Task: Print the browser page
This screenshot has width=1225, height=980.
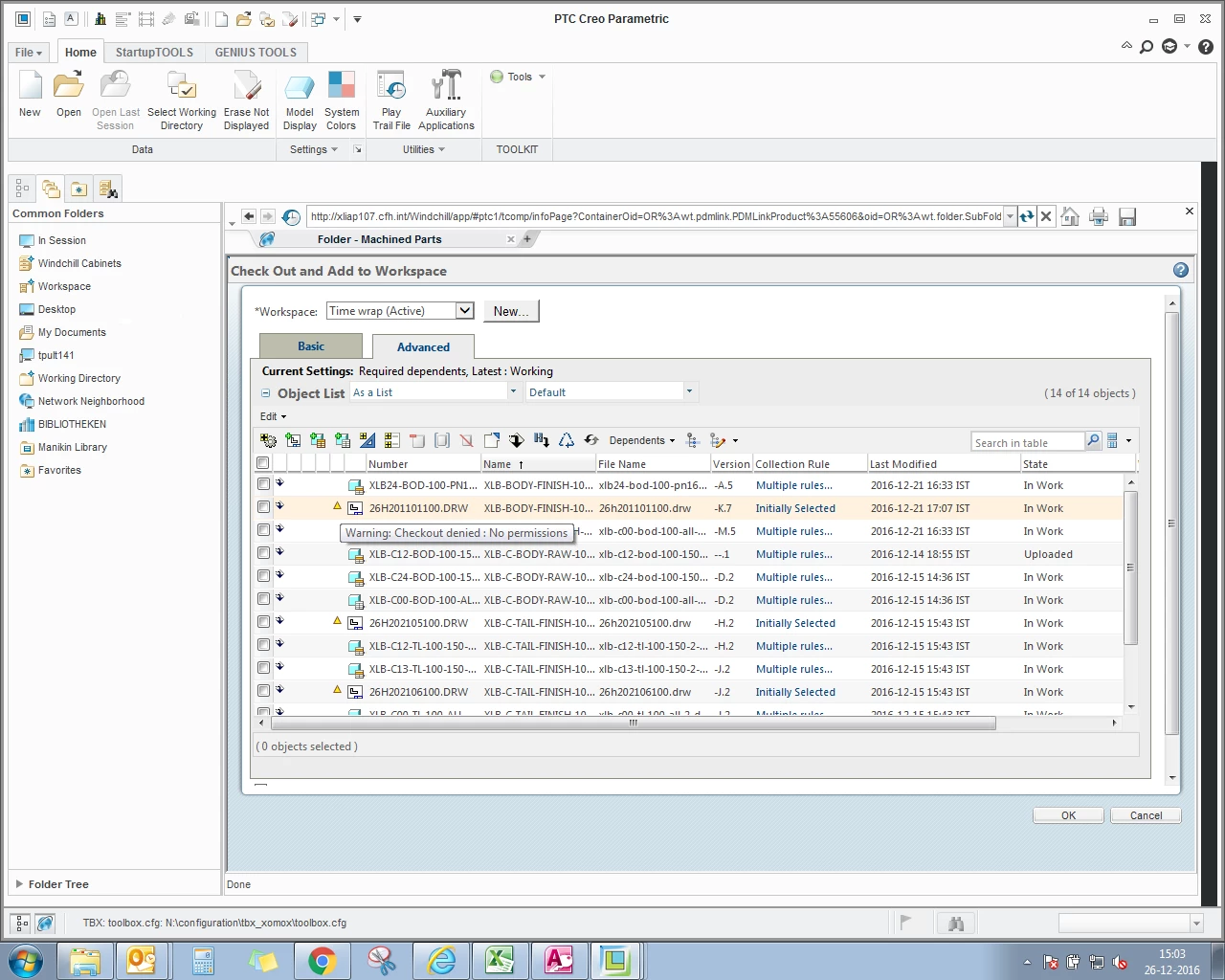Action: pyautogui.click(x=1099, y=217)
